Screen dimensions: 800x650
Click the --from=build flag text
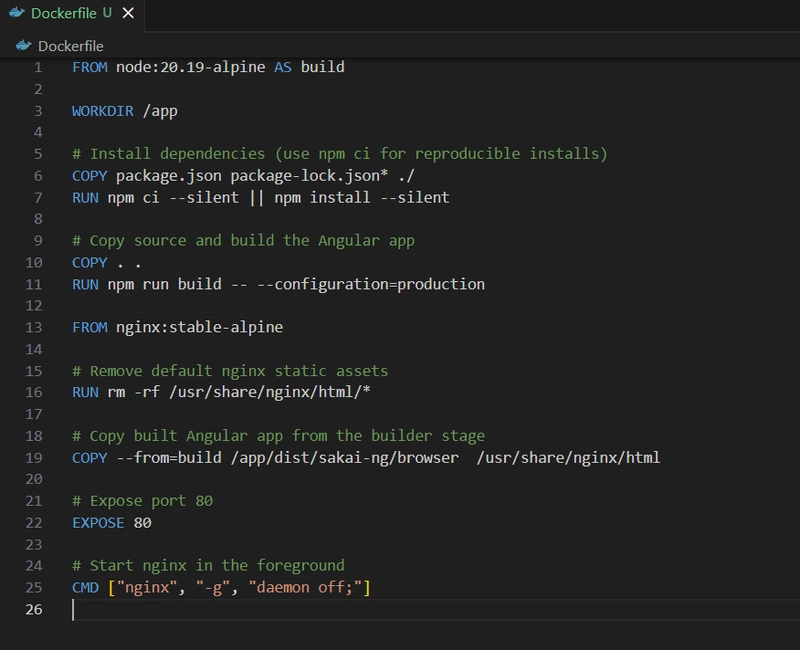point(167,458)
